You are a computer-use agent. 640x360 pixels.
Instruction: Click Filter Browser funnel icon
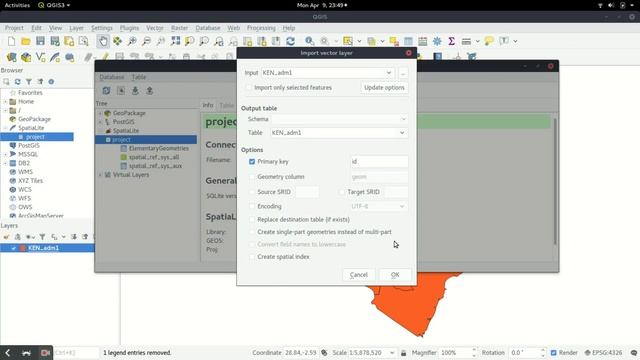coord(29,82)
